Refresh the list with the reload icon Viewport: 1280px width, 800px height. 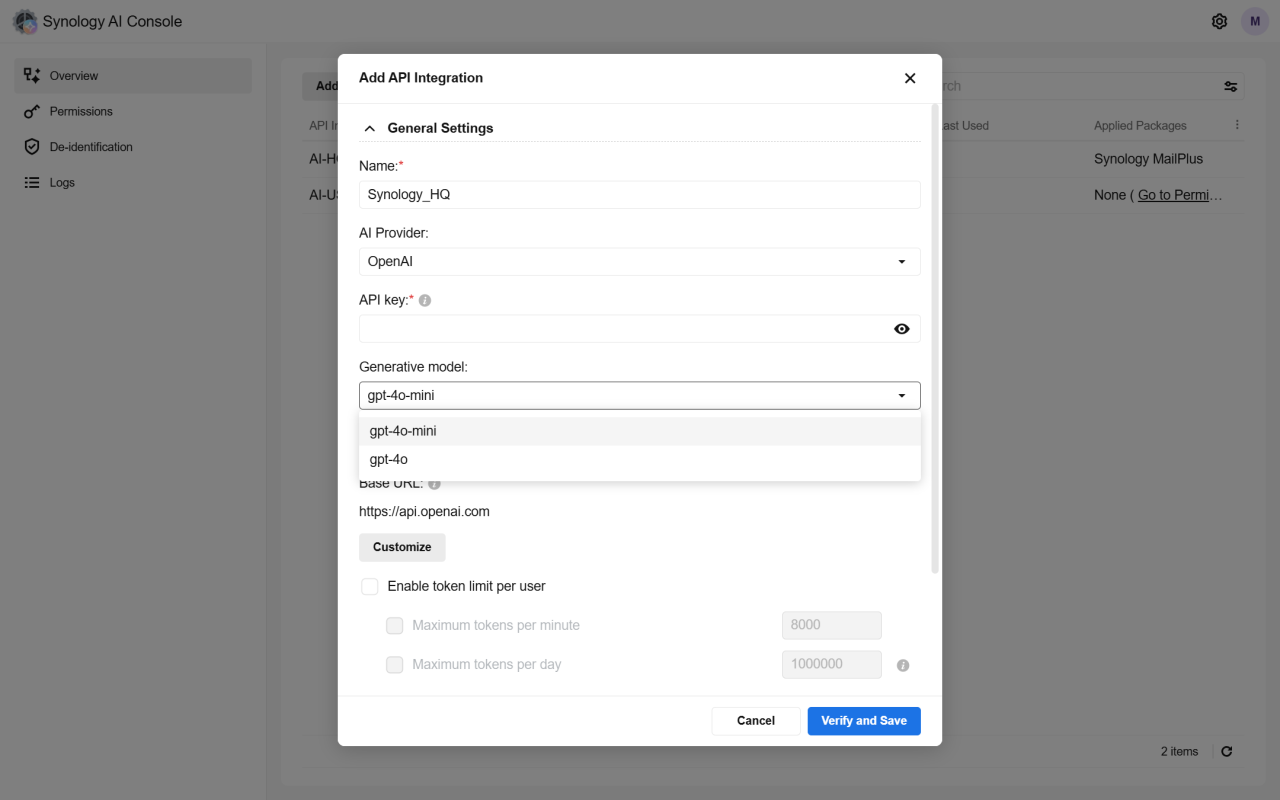pos(1226,751)
